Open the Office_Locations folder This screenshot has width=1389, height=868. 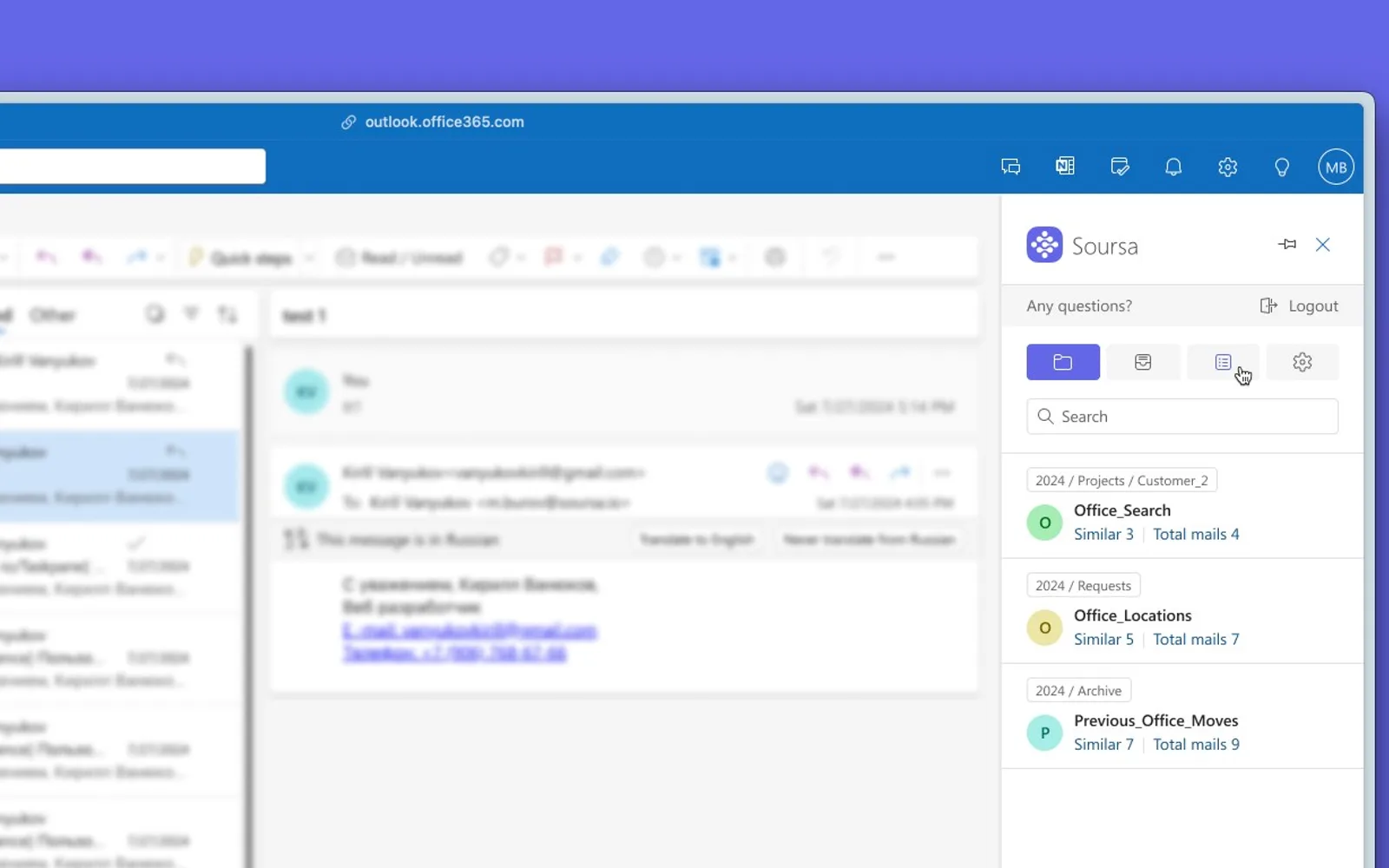tap(1133, 615)
